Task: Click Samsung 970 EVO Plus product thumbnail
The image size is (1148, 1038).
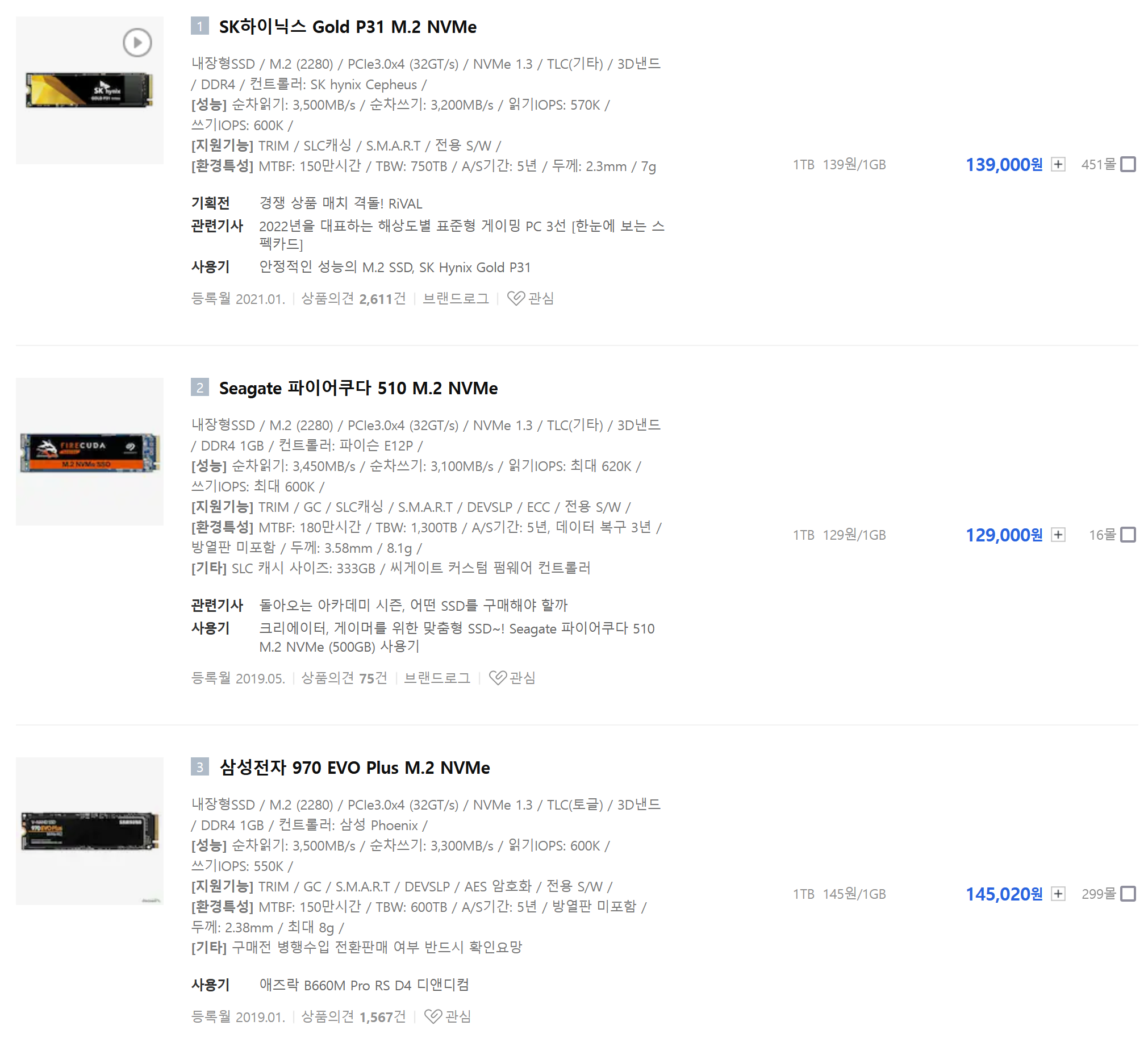Action: click(89, 831)
